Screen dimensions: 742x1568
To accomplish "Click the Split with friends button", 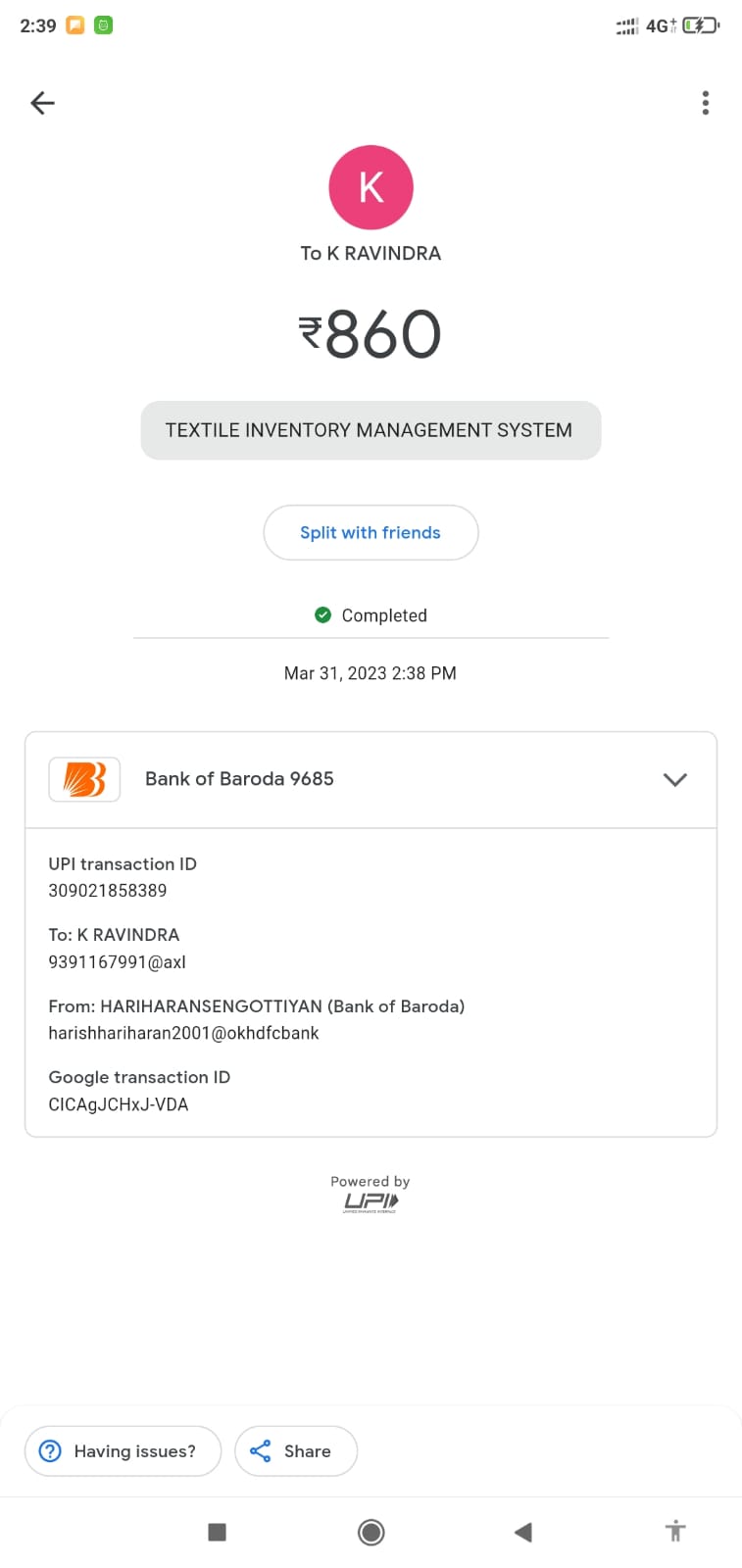I will [371, 533].
